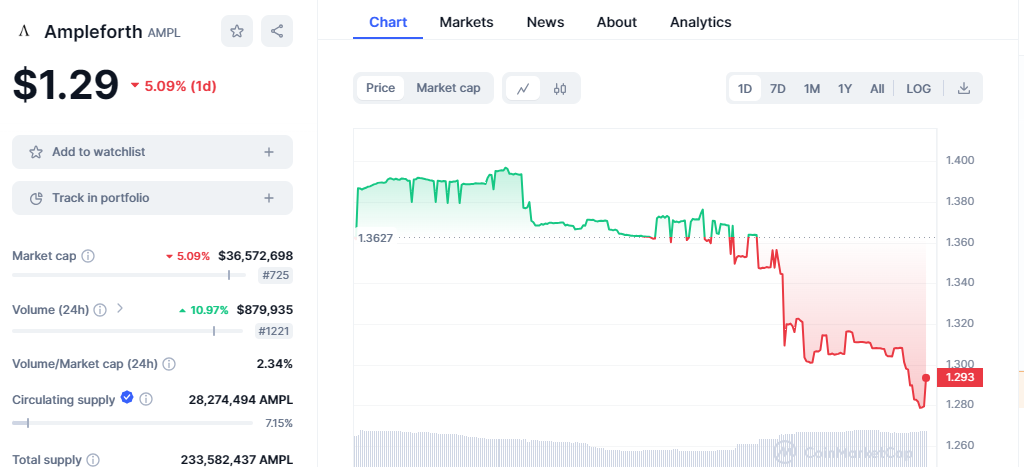Click the volume rank slider bar
The height and width of the screenshot is (467, 1024).
pyautogui.click(x=127, y=331)
